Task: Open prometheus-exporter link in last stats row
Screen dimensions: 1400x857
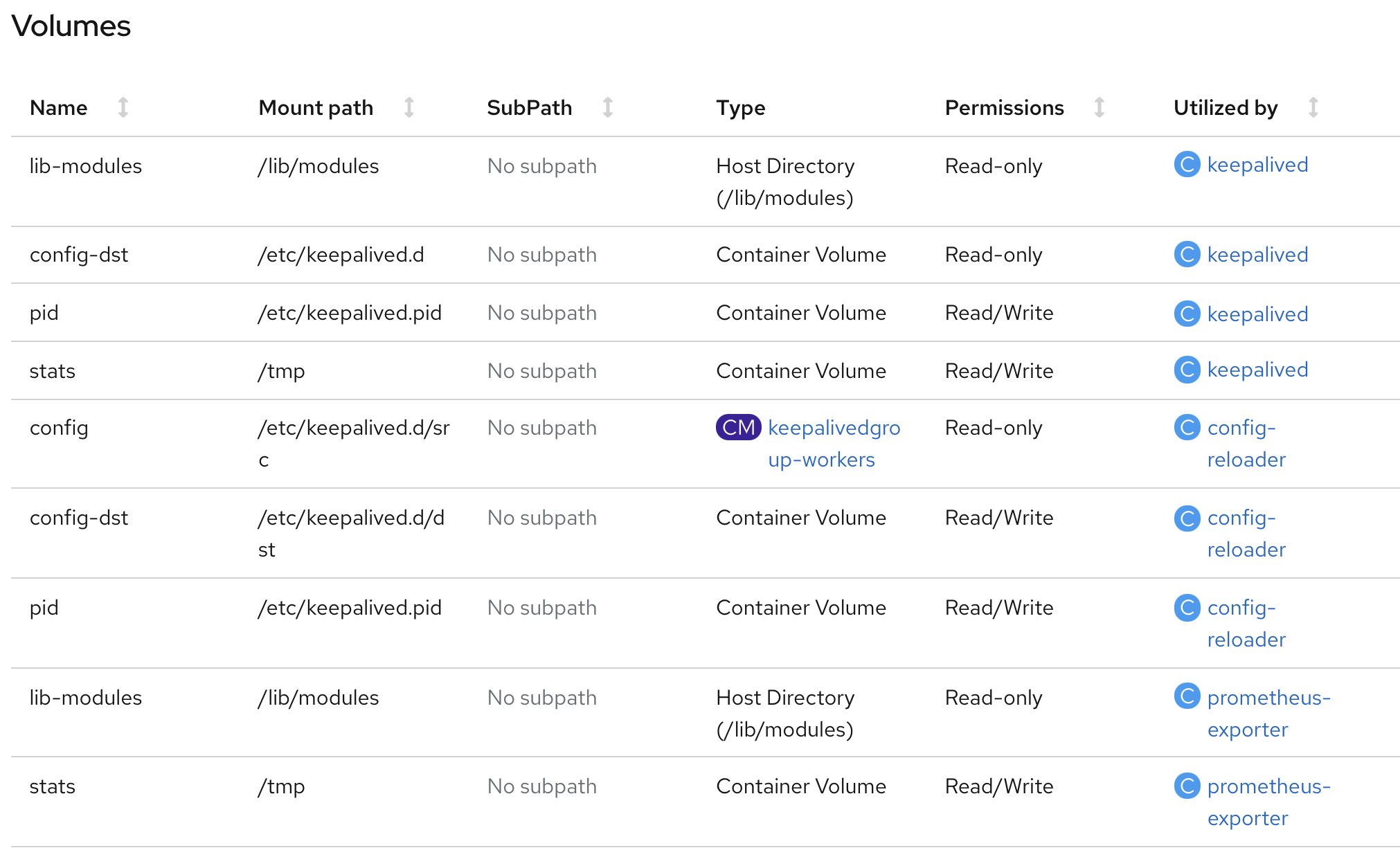Action: [x=1268, y=787]
